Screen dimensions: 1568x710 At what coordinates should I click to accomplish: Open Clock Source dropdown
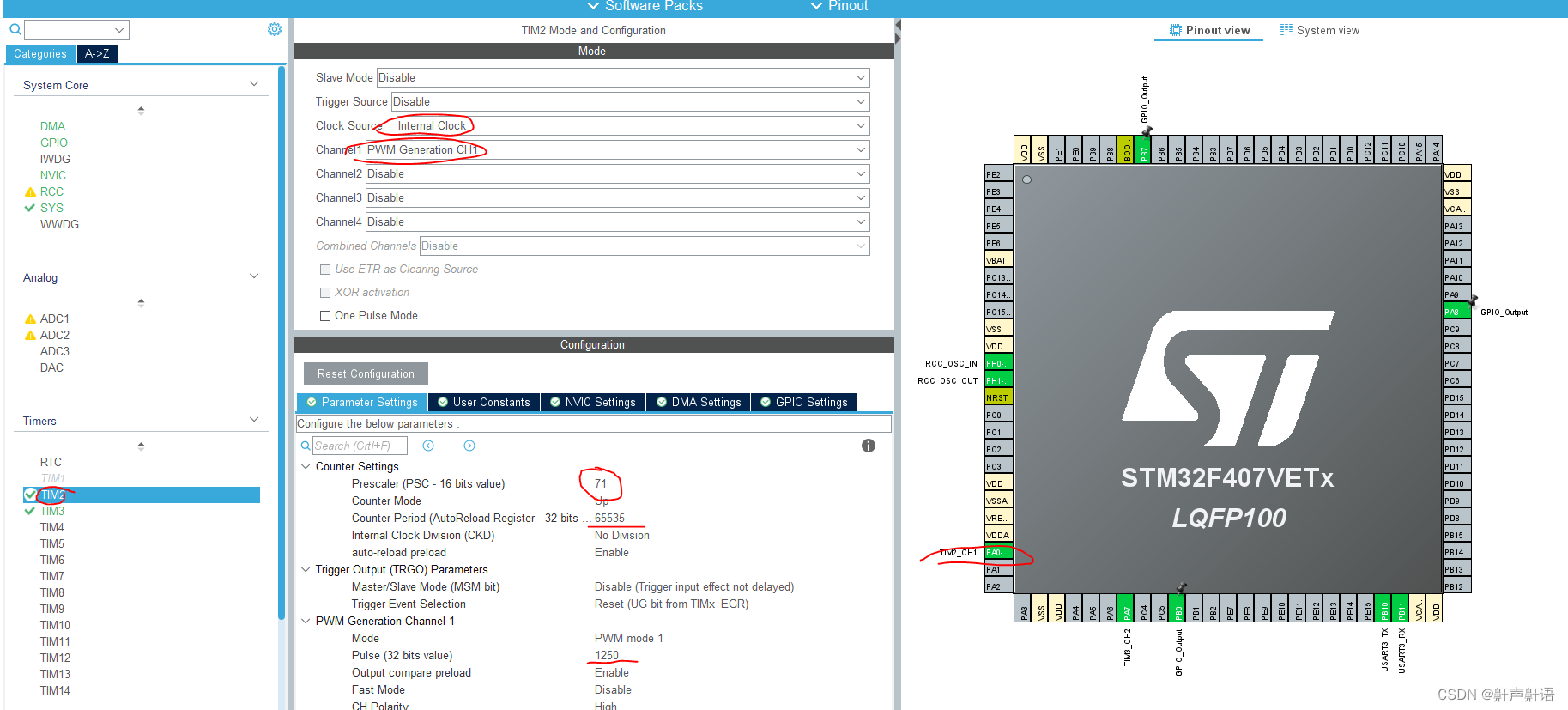point(633,126)
